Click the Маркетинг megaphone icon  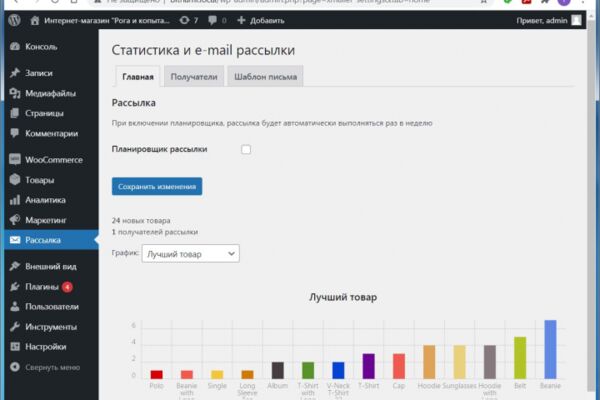coord(15,220)
